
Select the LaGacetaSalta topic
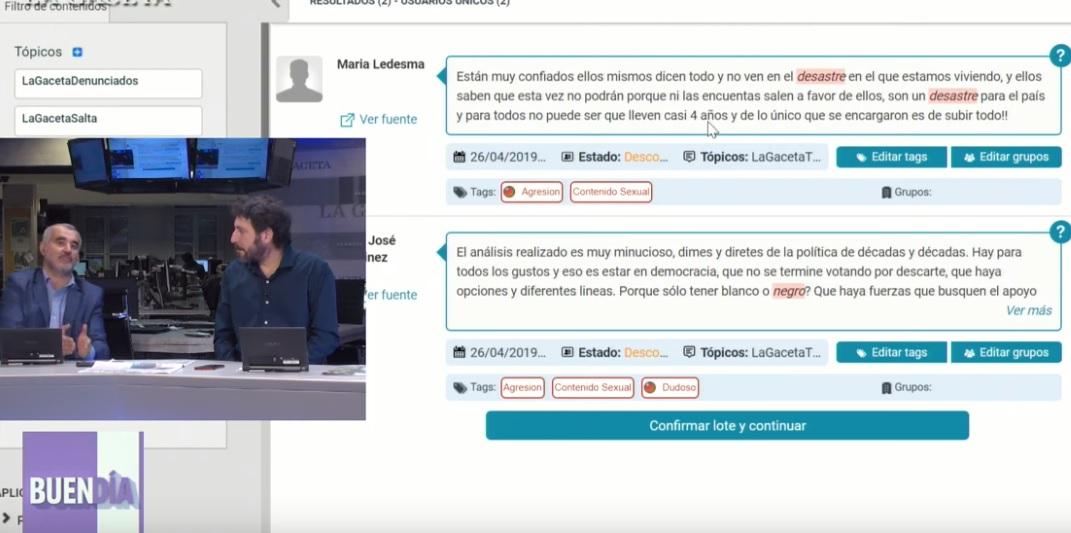point(108,119)
